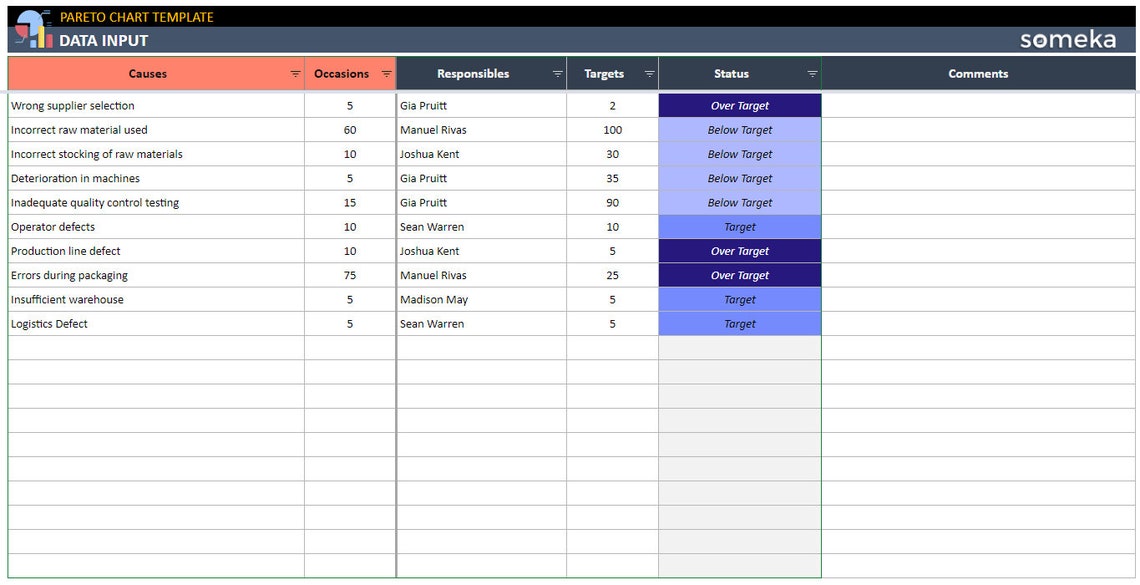Screen dimensions: 1140x585
Task: Click an empty Causes cell below Logistics Defect
Action: [x=150, y=347]
